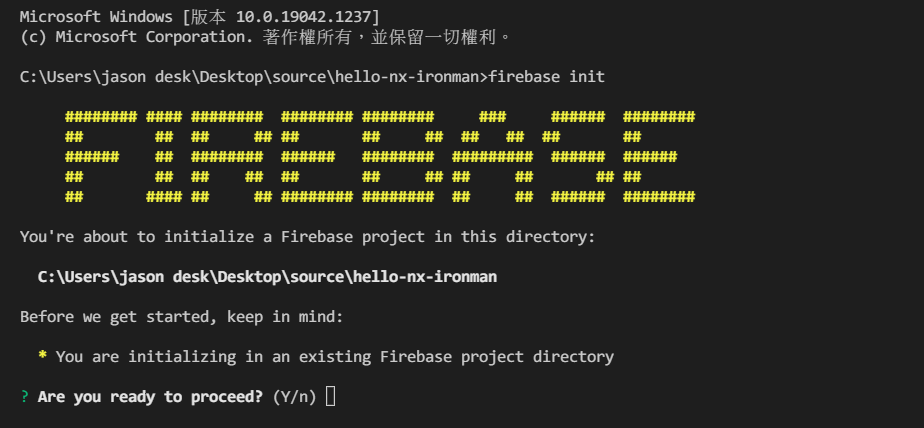The height and width of the screenshot is (428, 924).
Task: Click the typed 'firebase init' command
Action: (x=547, y=77)
